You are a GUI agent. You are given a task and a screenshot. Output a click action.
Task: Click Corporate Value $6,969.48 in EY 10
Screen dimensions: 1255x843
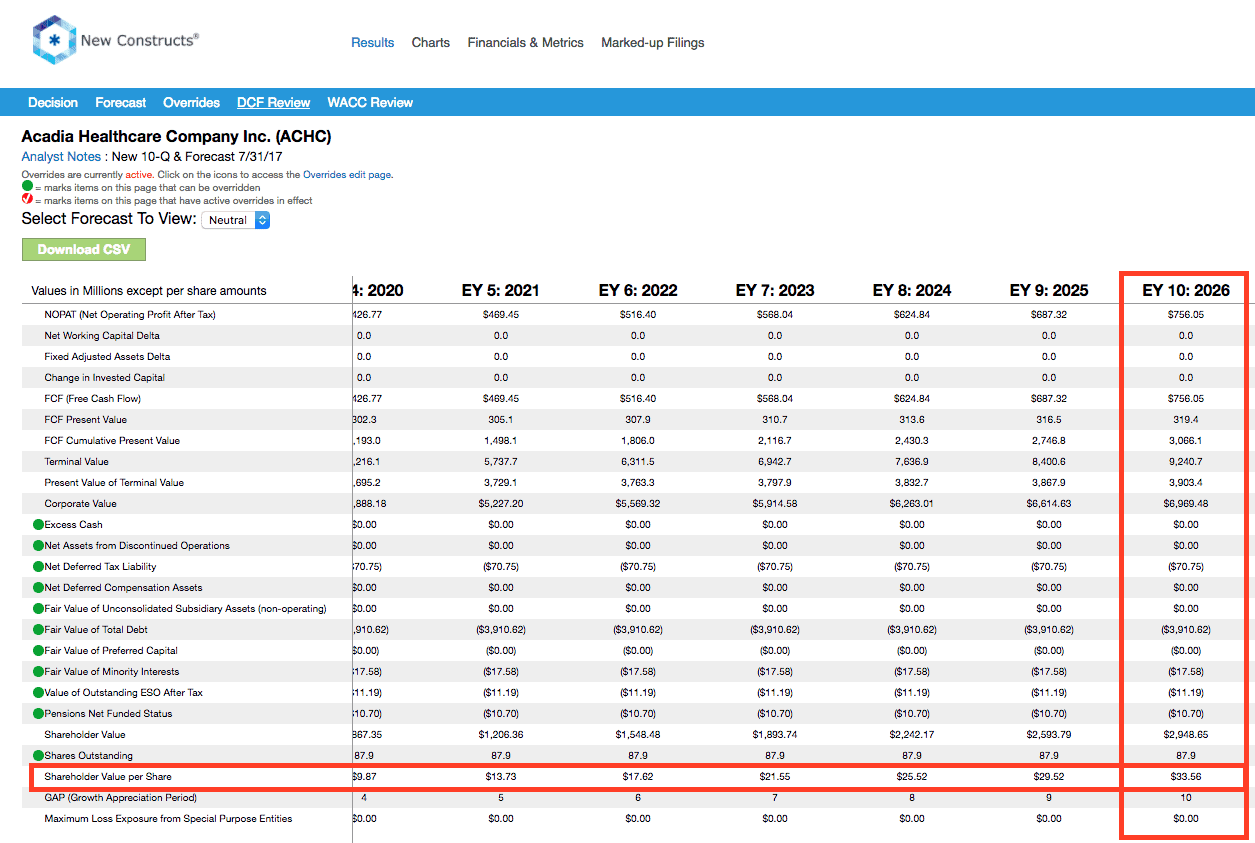1186,504
